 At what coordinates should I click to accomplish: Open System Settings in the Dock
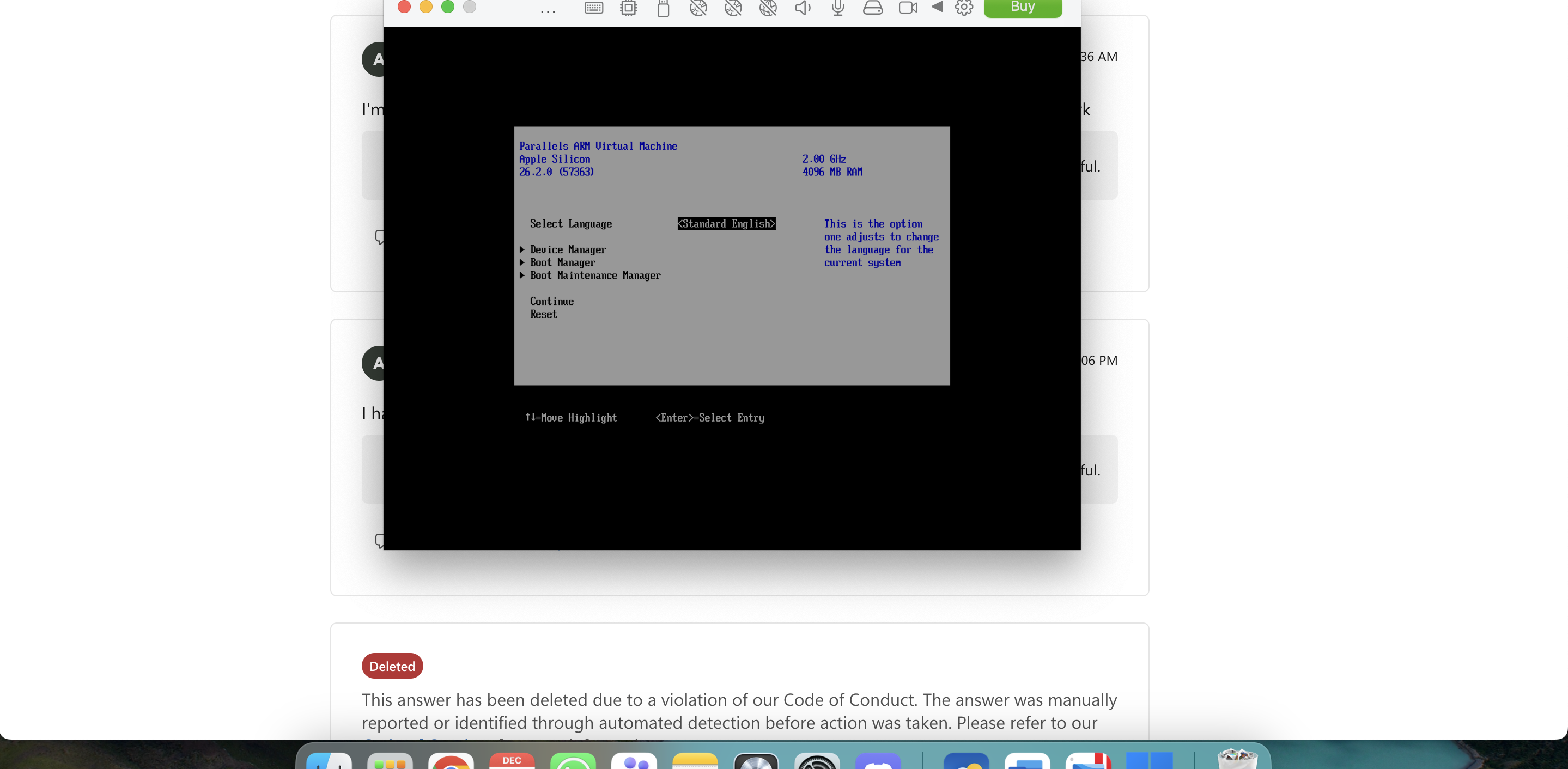[817, 761]
